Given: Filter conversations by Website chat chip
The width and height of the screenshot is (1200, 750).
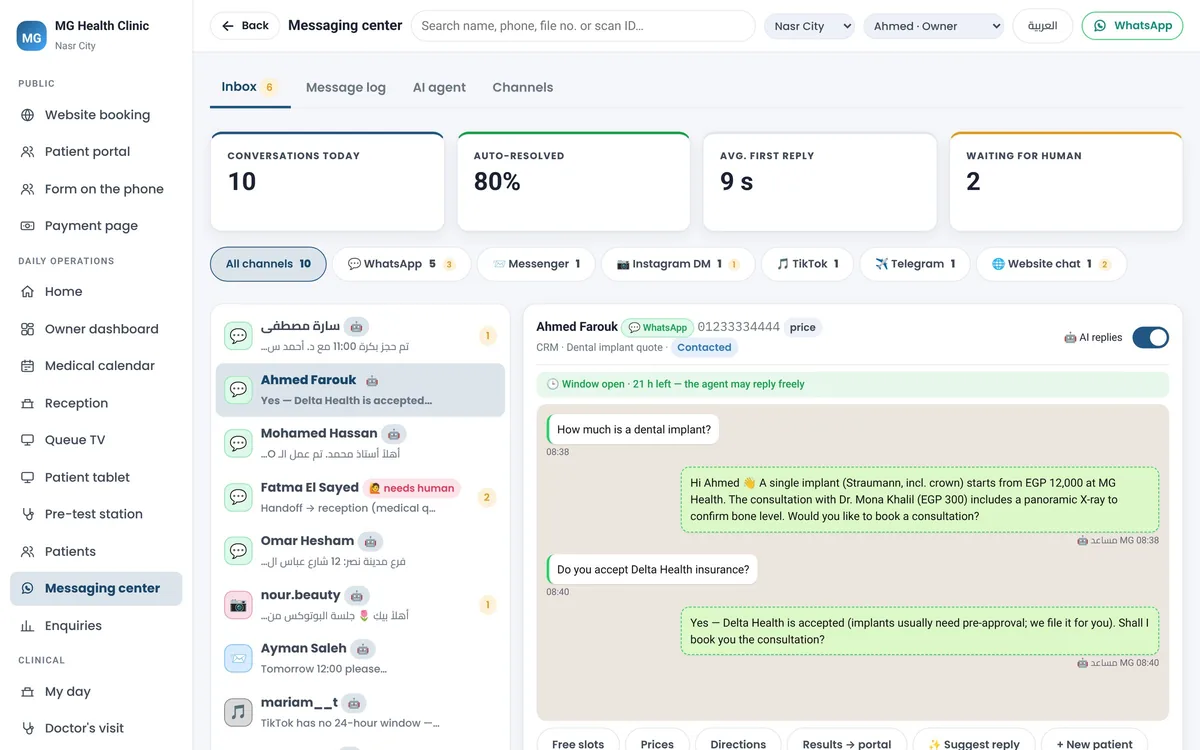Looking at the screenshot, I should 1051,264.
